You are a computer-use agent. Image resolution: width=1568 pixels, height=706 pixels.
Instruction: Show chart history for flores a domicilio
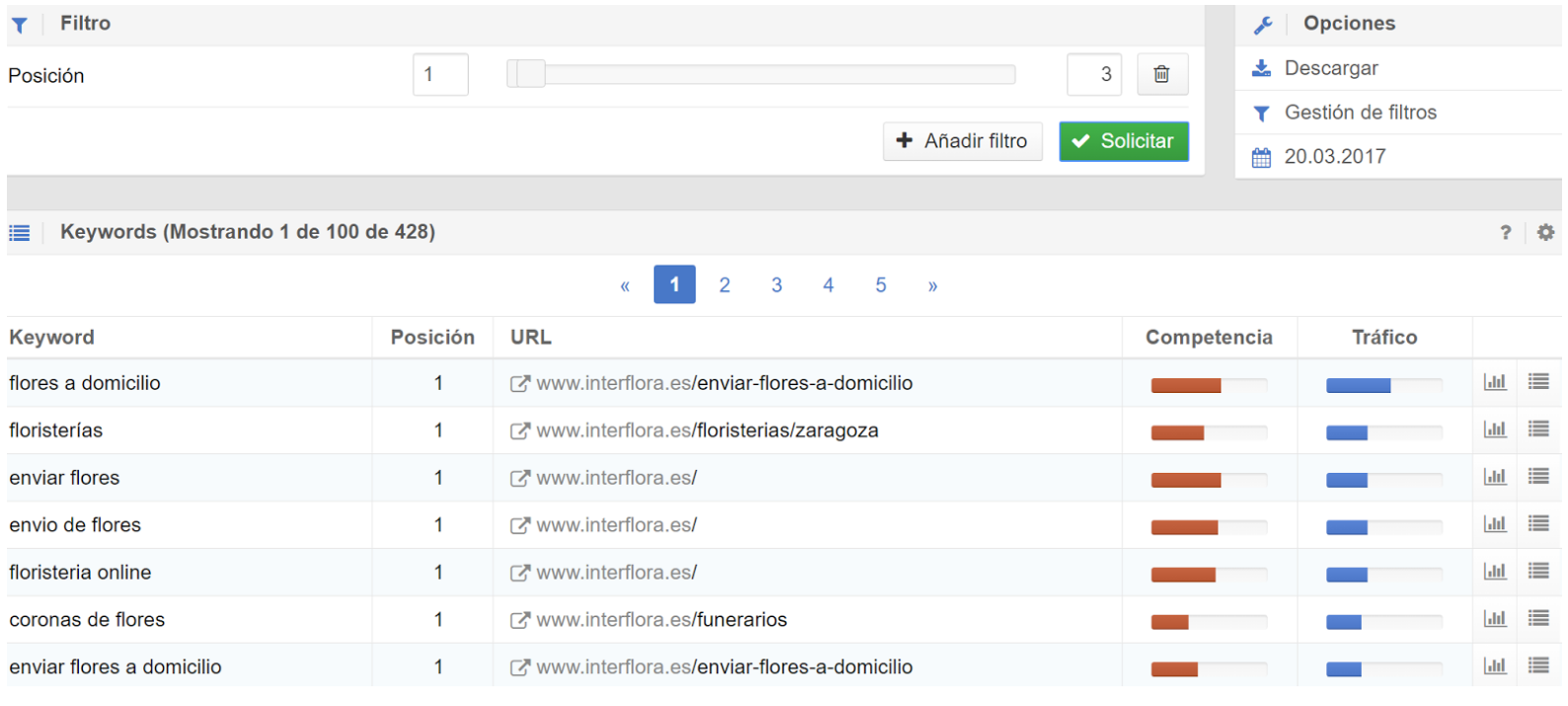[x=1495, y=382]
